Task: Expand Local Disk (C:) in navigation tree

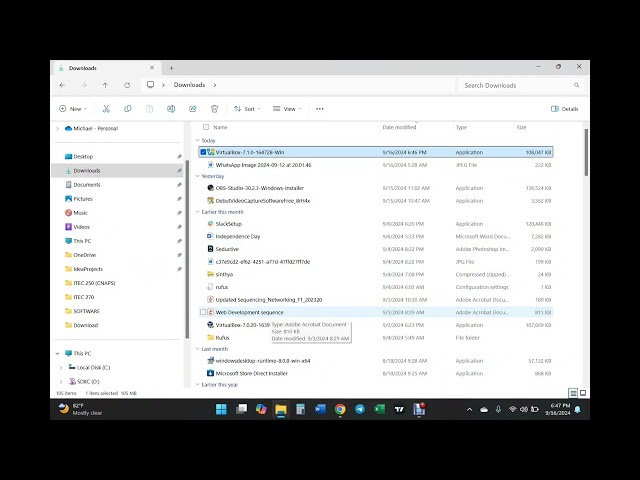Action: point(61,367)
